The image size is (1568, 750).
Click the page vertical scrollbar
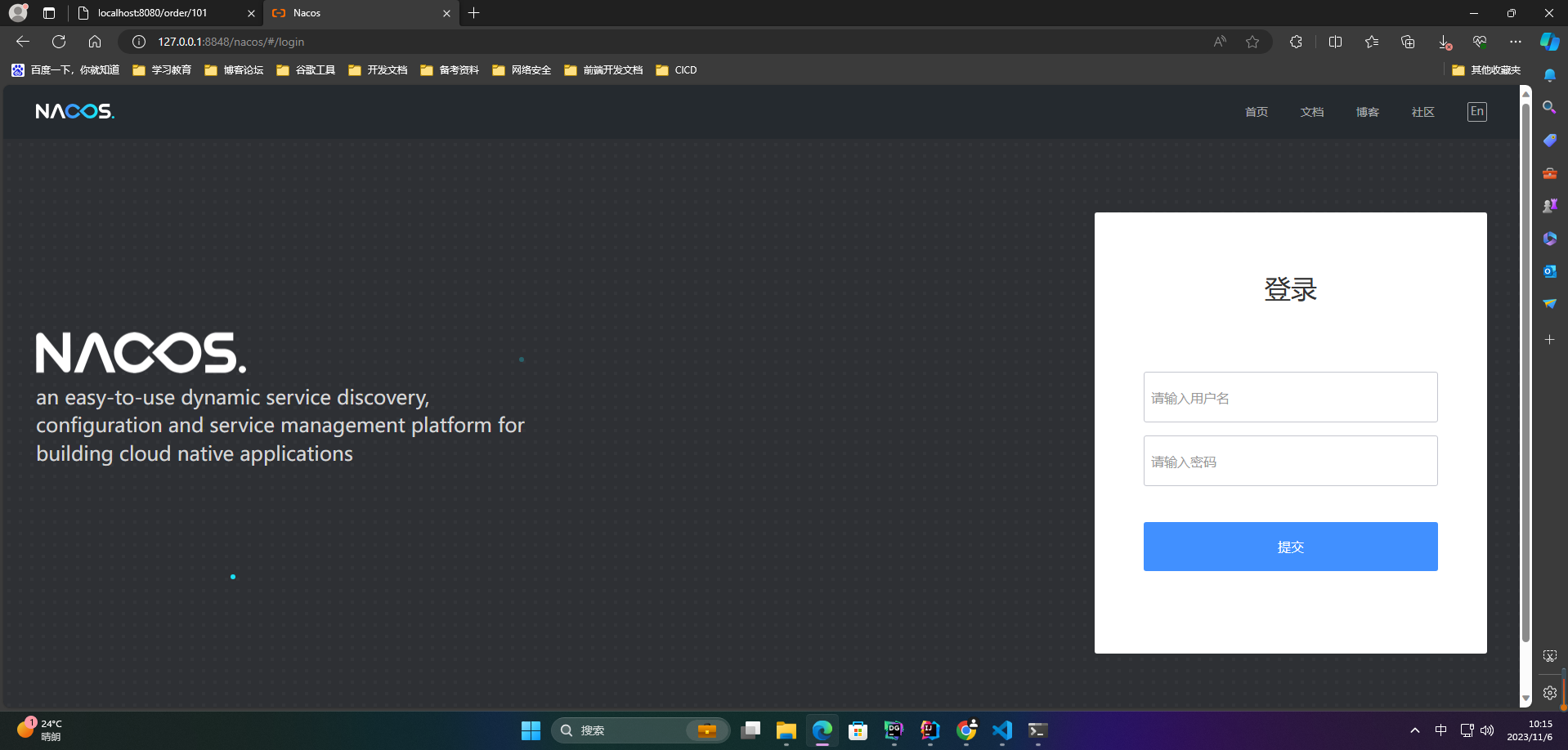click(x=1525, y=372)
